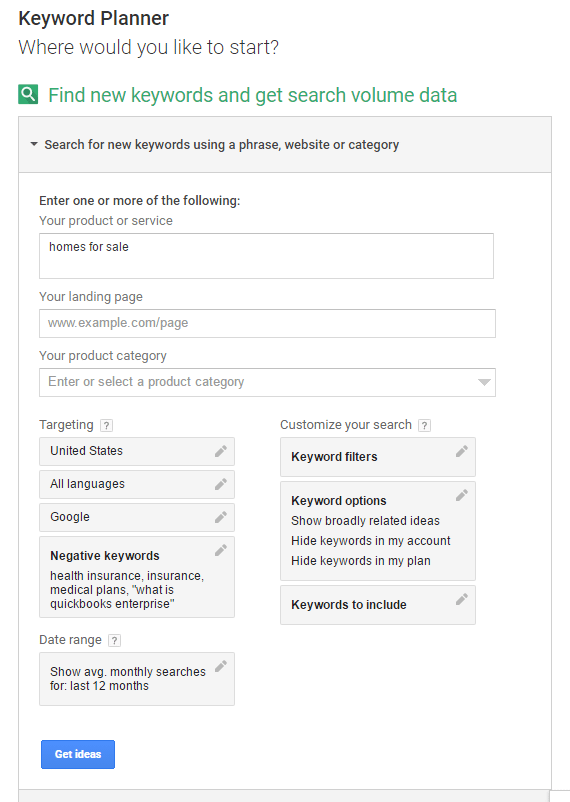The image size is (570, 802).
Task: Open product category dropdown arrow
Action: (x=484, y=382)
